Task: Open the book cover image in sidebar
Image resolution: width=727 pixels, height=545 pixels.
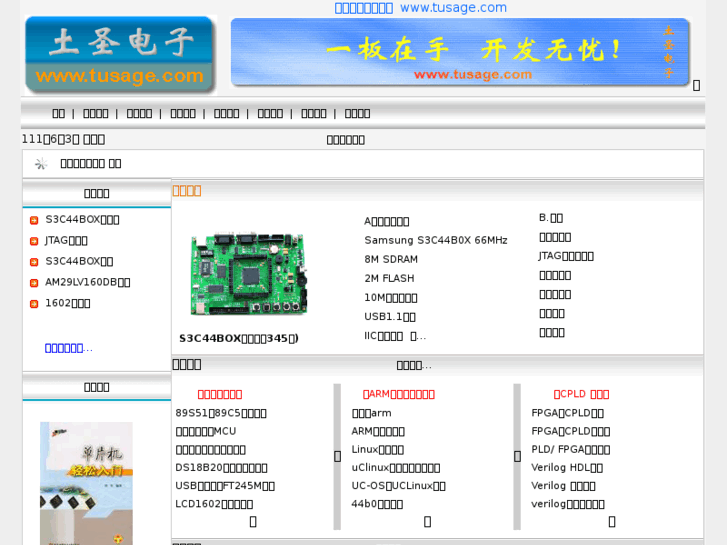Action: (86, 483)
